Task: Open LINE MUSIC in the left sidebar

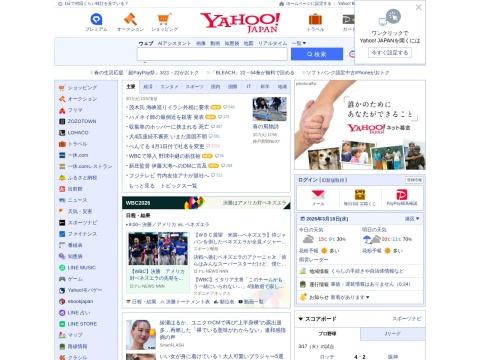Action: pos(77,268)
